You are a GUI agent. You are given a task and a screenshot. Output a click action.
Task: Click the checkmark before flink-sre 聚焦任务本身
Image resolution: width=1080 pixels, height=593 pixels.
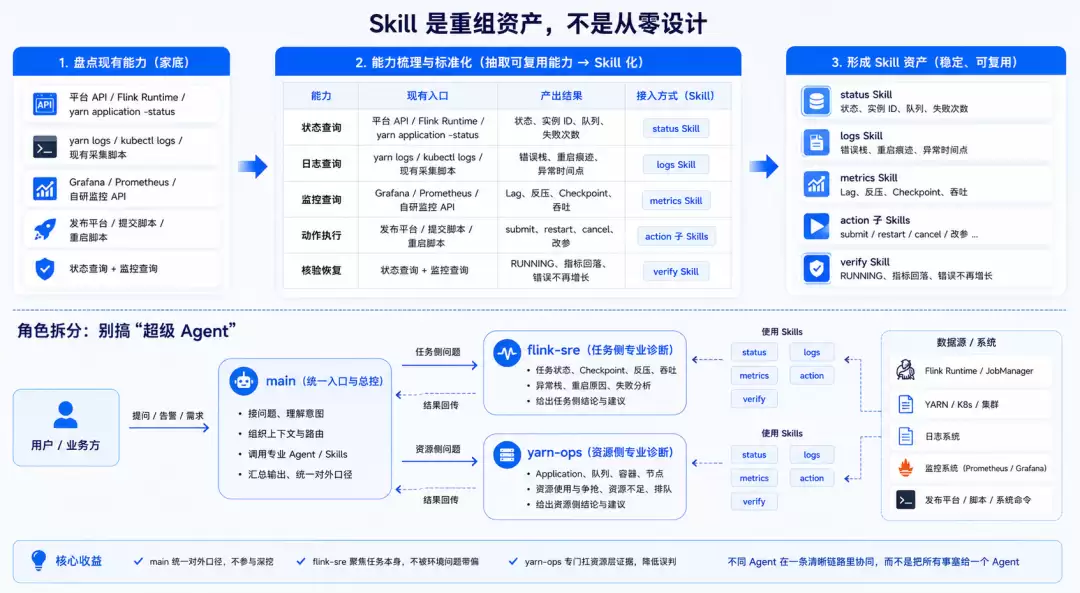(301, 561)
